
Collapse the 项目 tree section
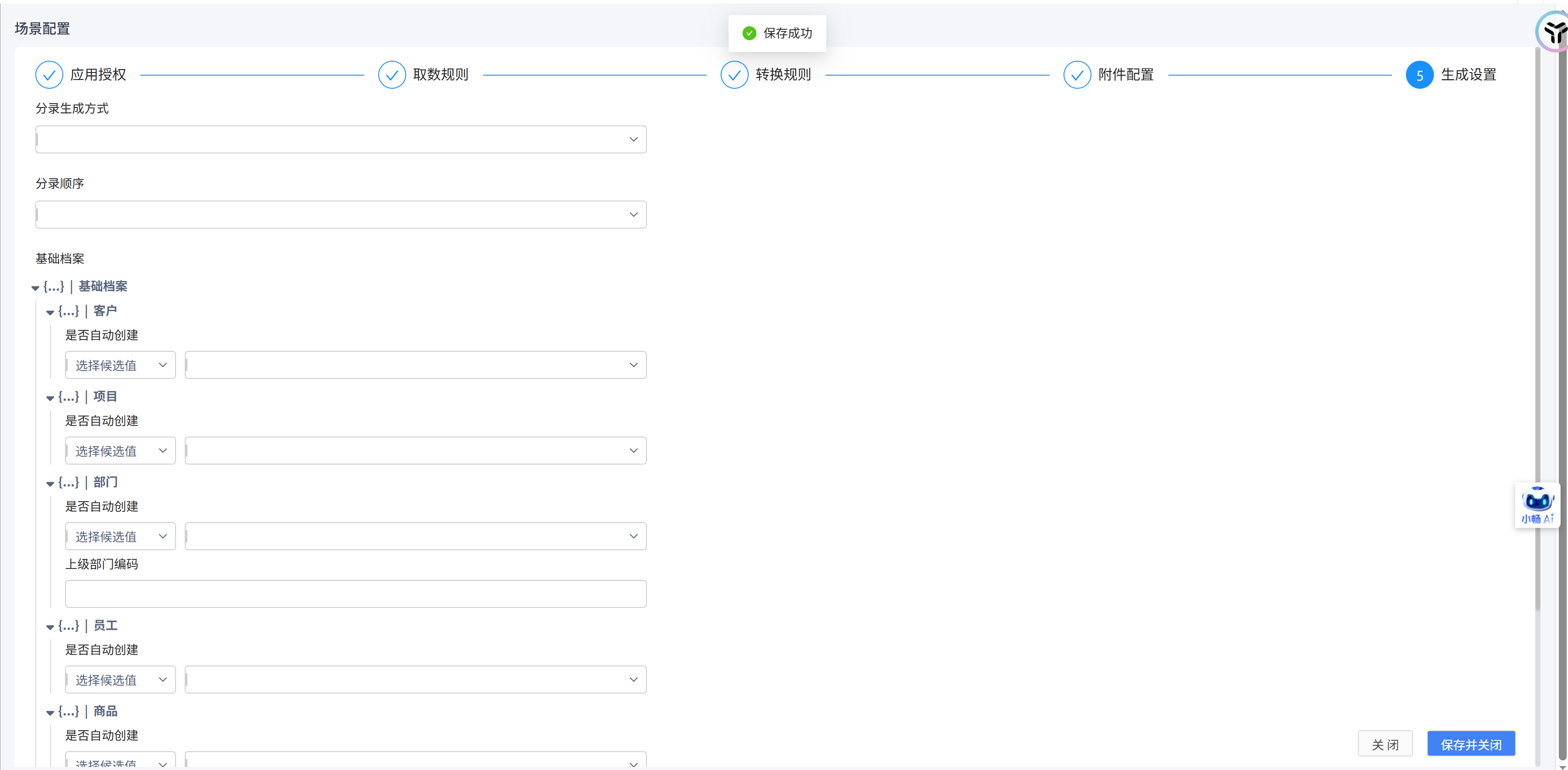coord(50,398)
